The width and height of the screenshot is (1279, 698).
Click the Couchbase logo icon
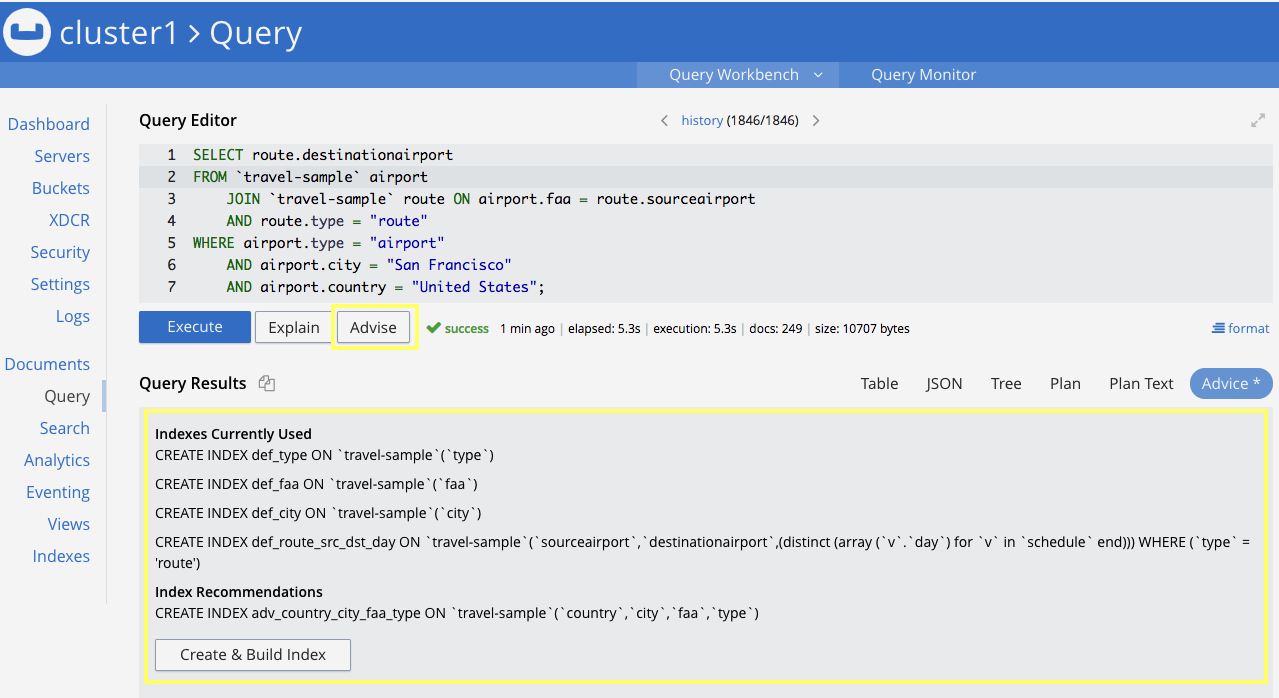coord(27,32)
